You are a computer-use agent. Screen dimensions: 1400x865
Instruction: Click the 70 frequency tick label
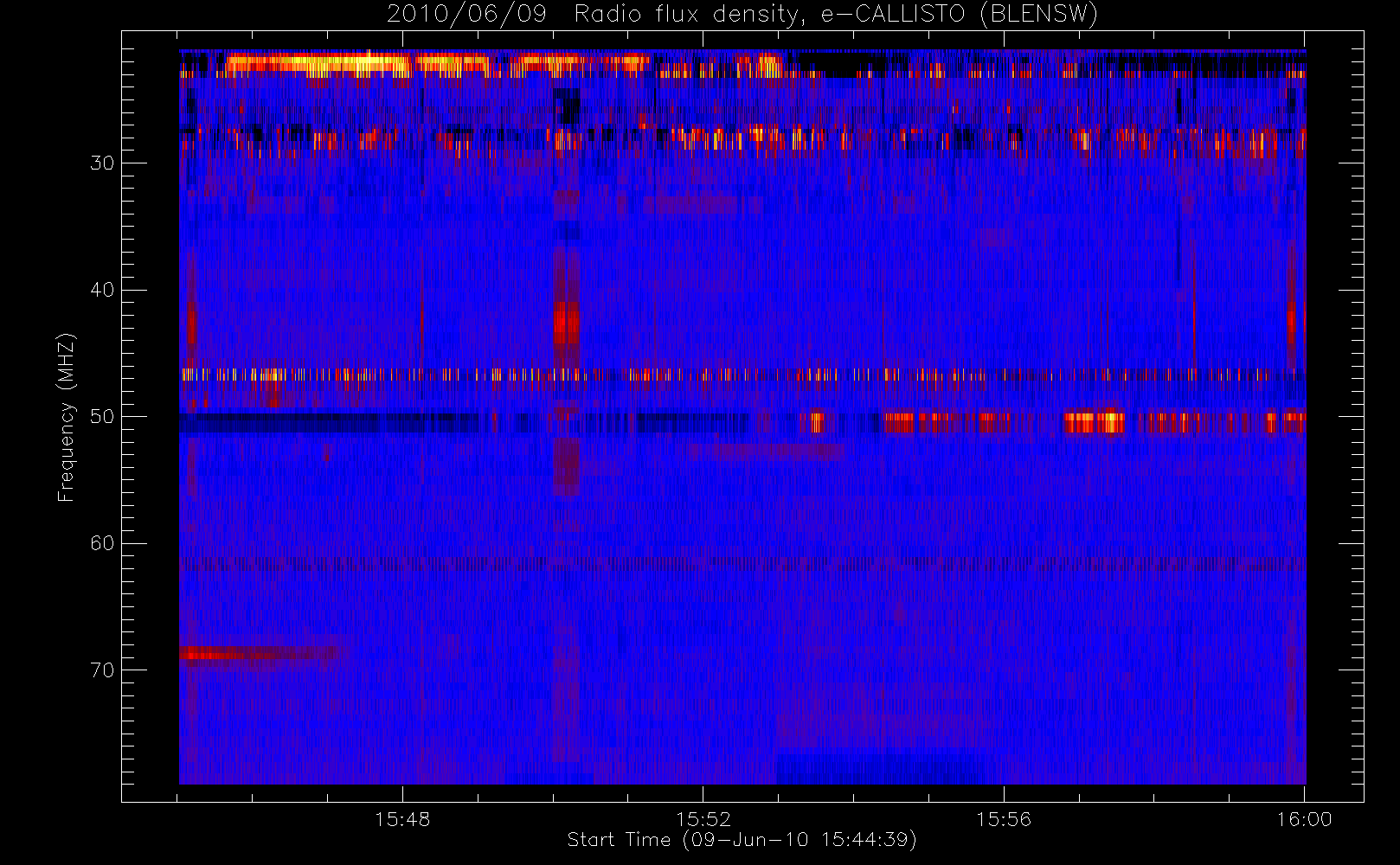[x=102, y=670]
